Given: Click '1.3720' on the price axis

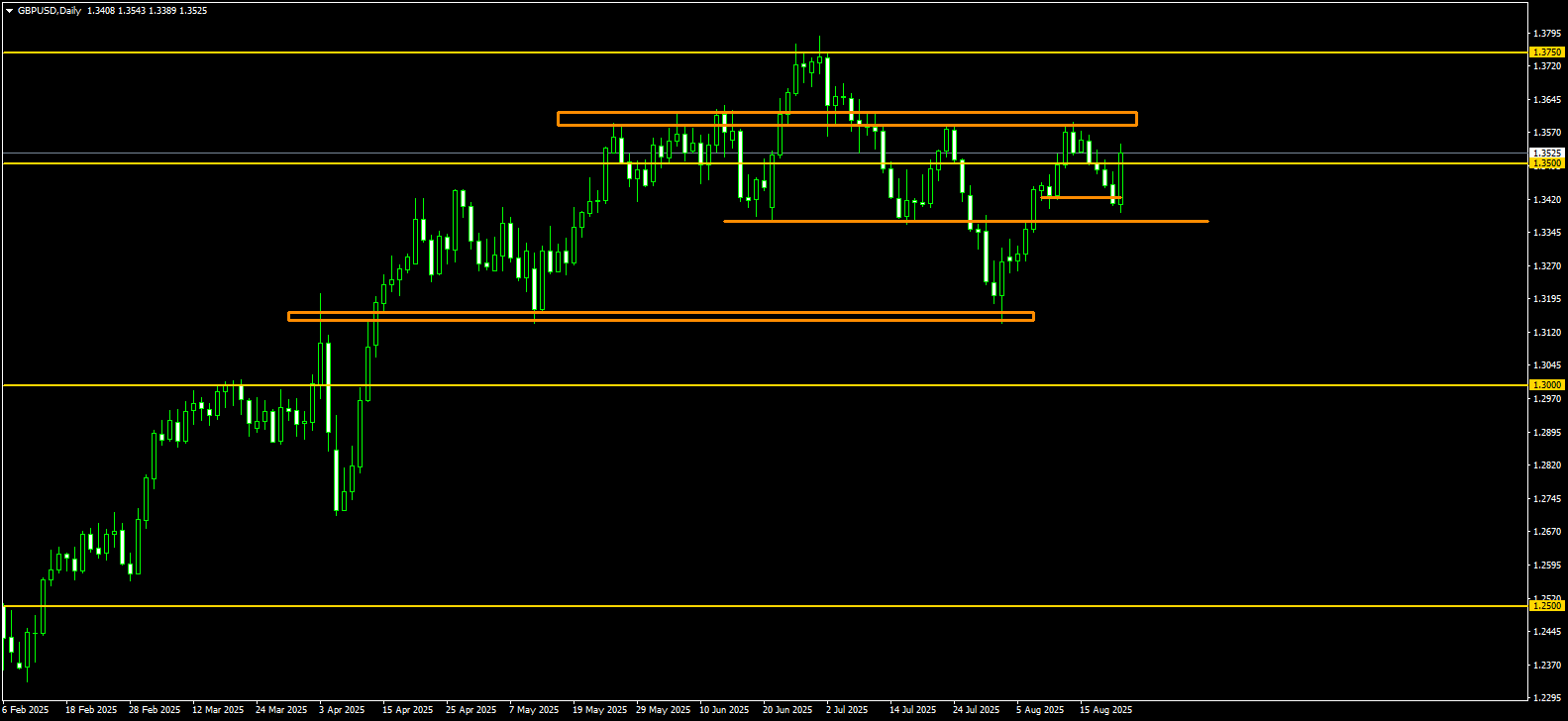Looking at the screenshot, I should tap(1547, 66).
